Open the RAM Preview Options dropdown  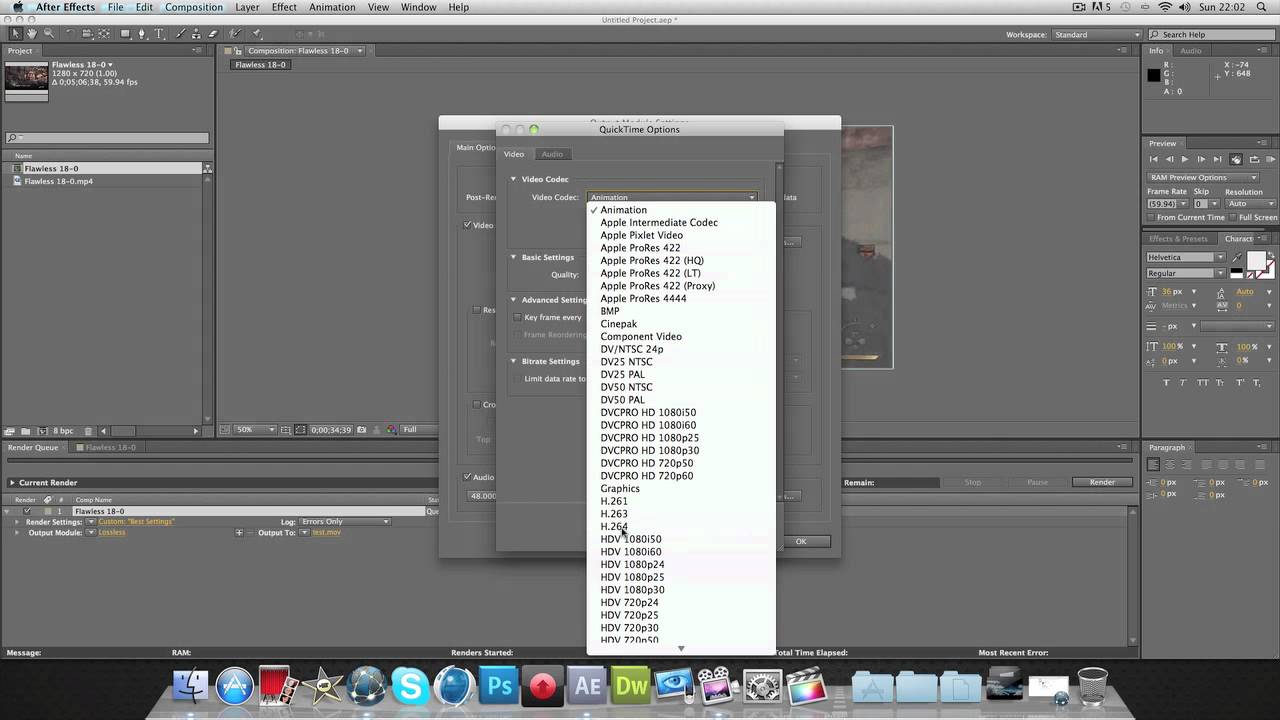1203,177
